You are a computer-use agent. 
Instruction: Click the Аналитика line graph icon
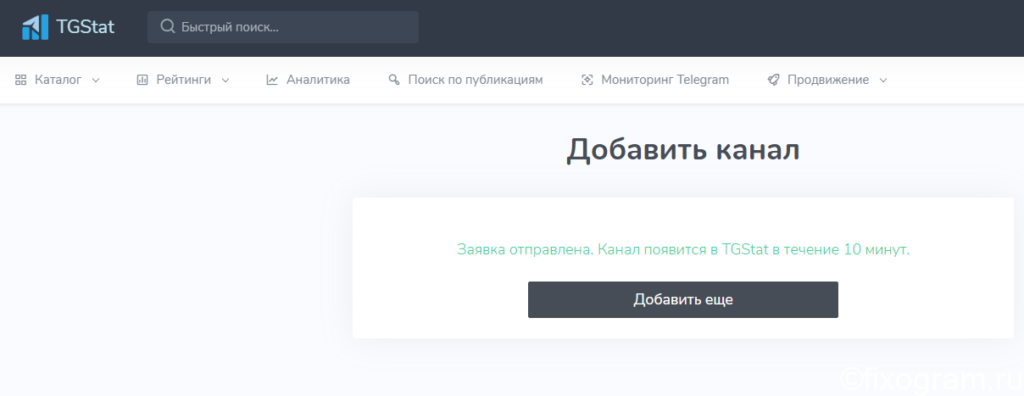click(x=272, y=80)
